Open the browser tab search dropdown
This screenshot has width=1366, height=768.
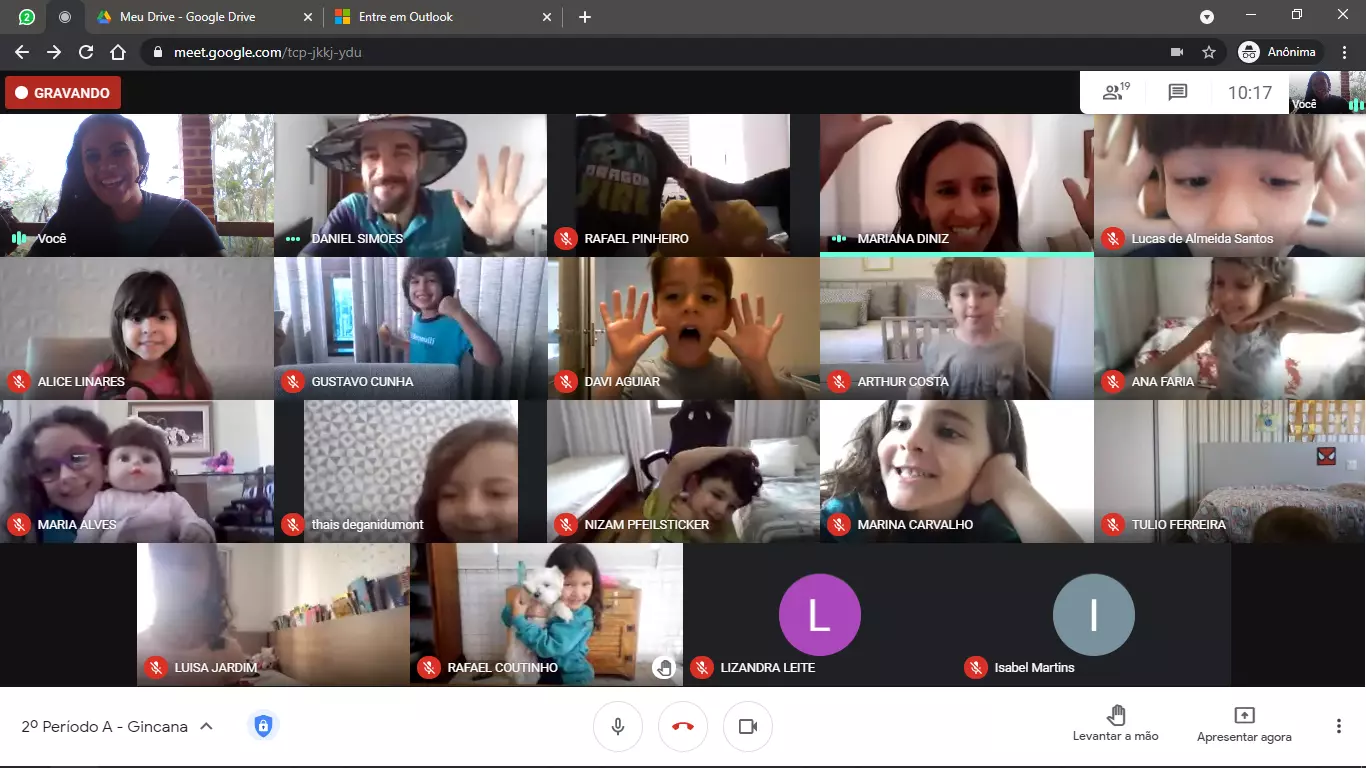(x=1207, y=17)
